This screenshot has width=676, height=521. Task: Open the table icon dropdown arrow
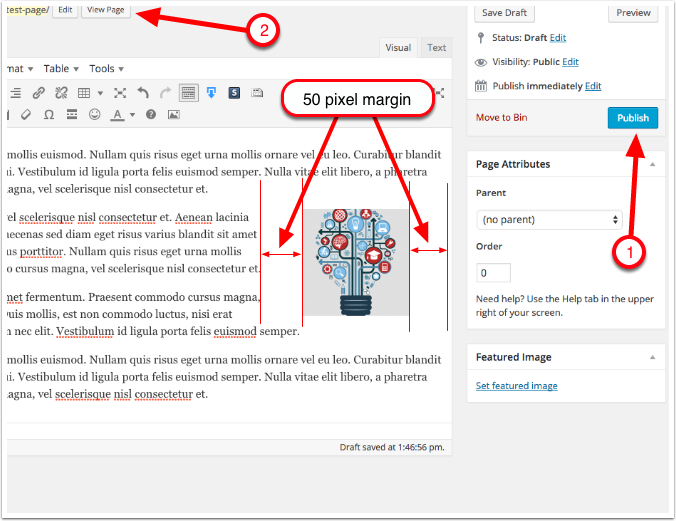pos(100,93)
